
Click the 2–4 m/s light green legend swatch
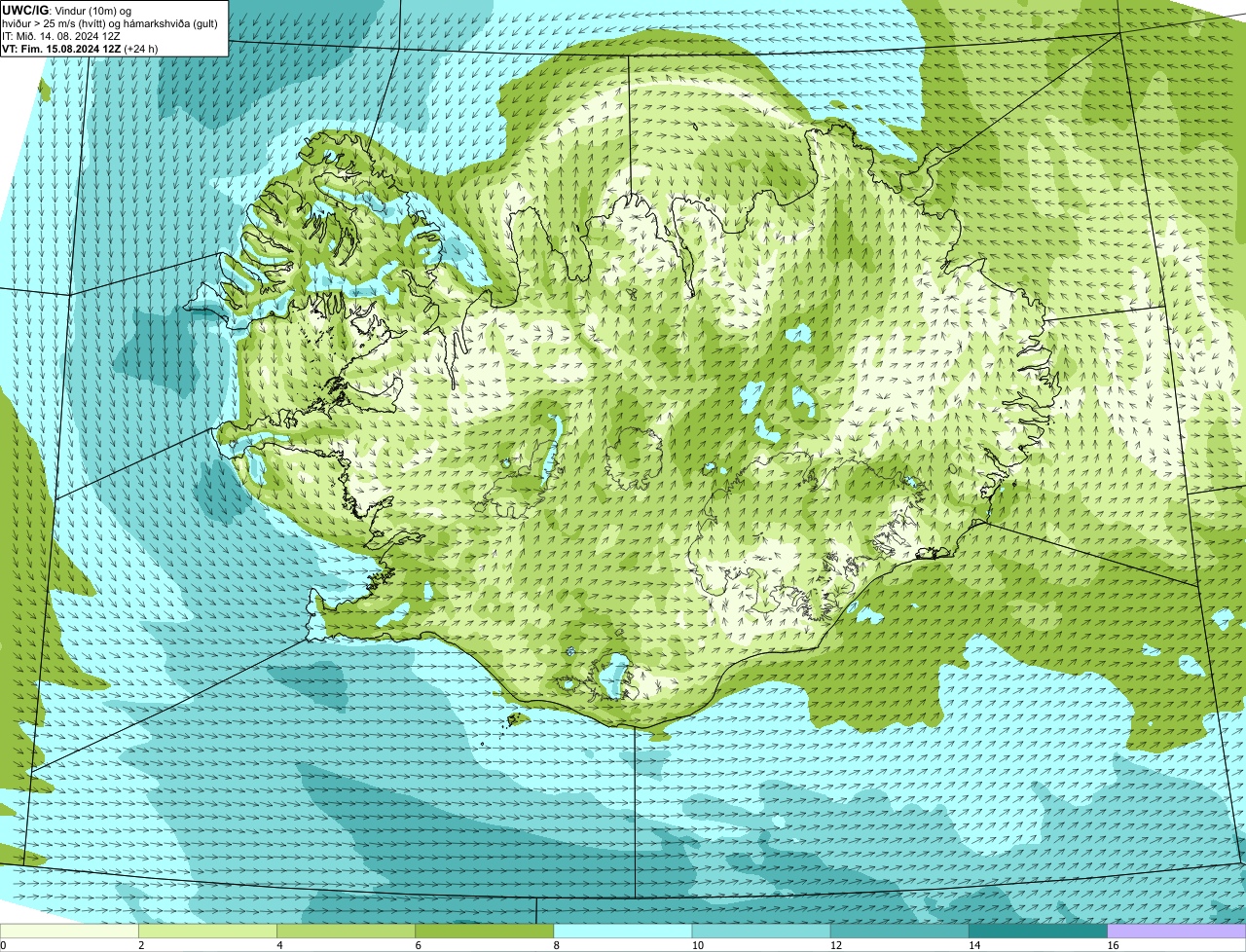(207, 932)
